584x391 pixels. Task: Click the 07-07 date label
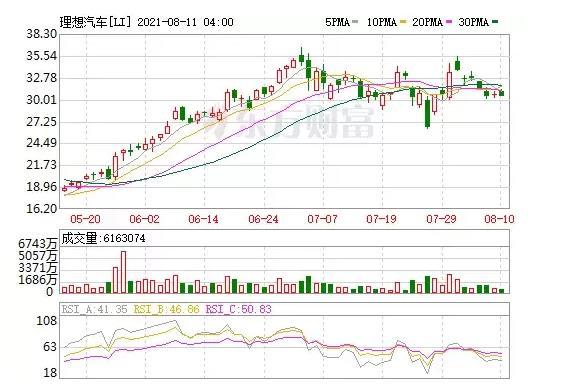click(322, 219)
